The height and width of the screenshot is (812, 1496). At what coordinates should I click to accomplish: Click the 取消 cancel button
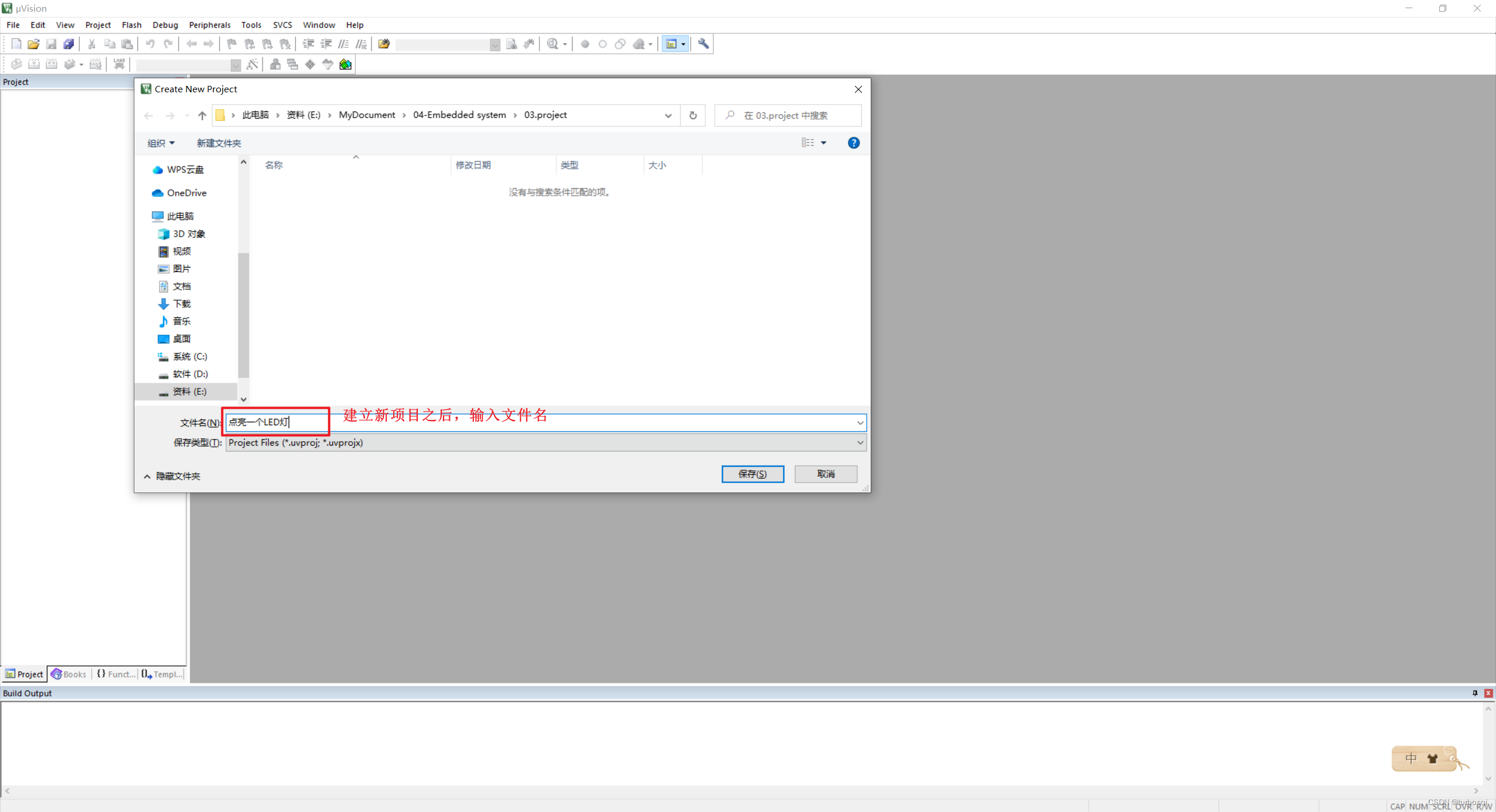(826, 474)
